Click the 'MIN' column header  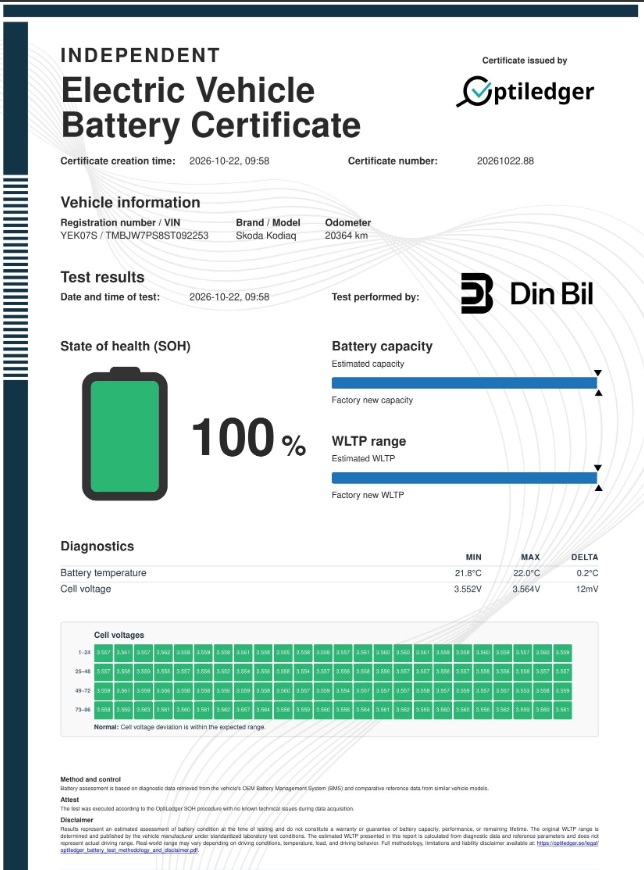(473, 557)
